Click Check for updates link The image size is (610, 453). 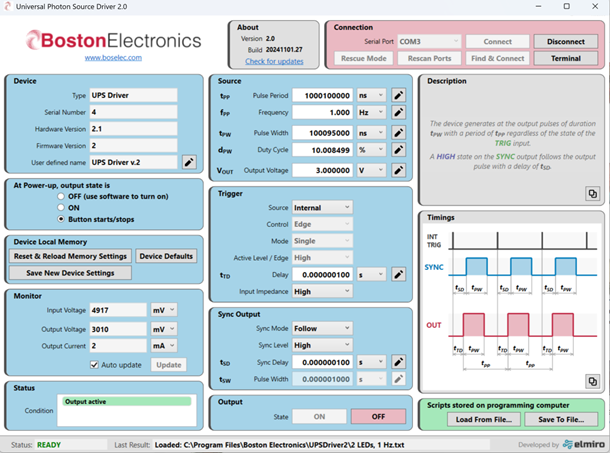(x=274, y=61)
